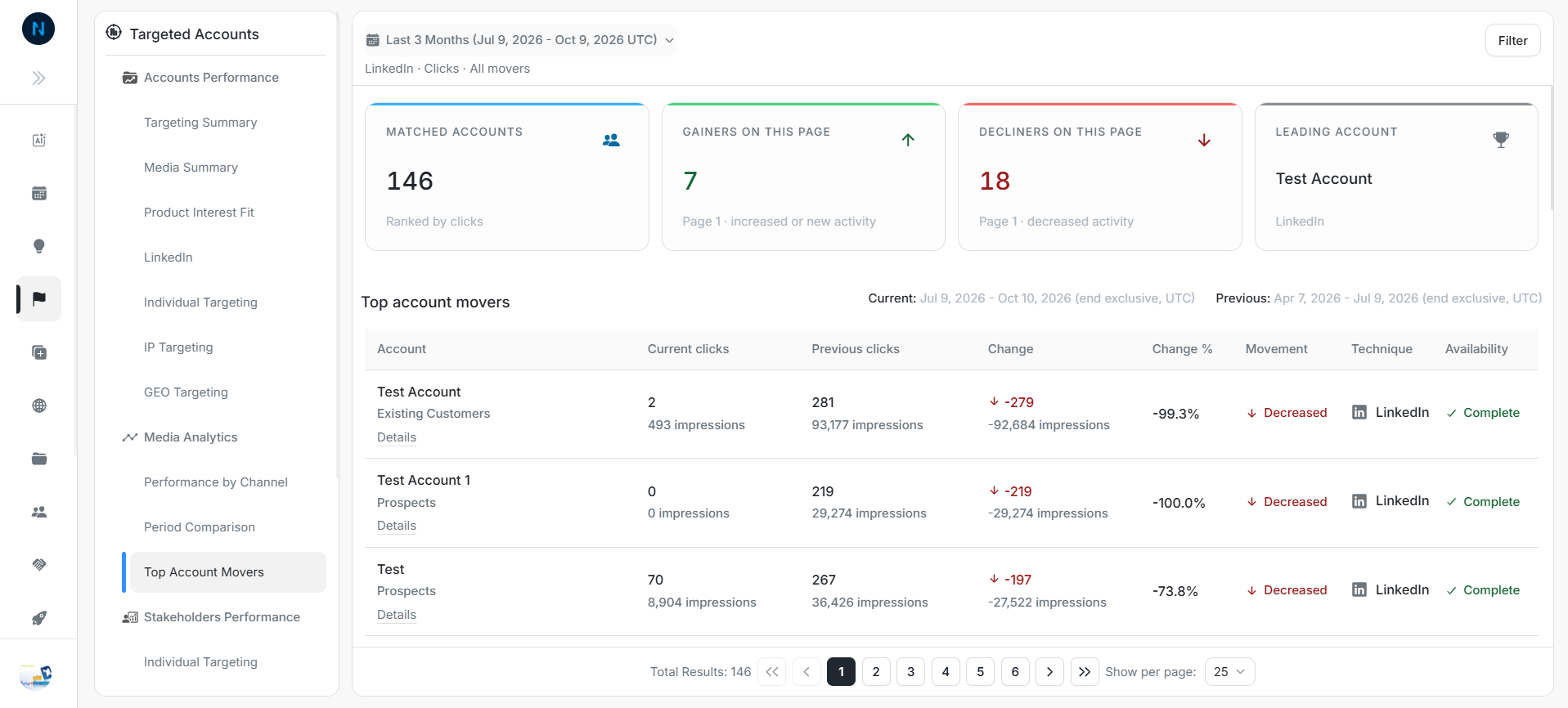Open the user avatar at the bottom of the rail

coord(36,676)
